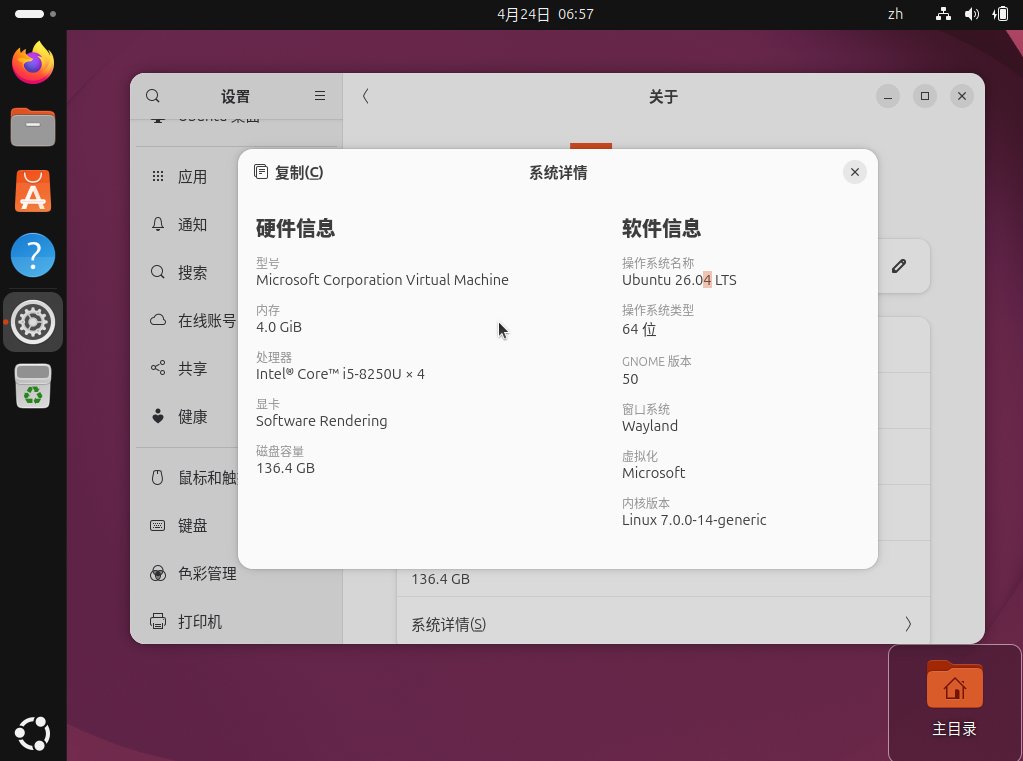Click the Microsoft virtualization value

coord(653,473)
